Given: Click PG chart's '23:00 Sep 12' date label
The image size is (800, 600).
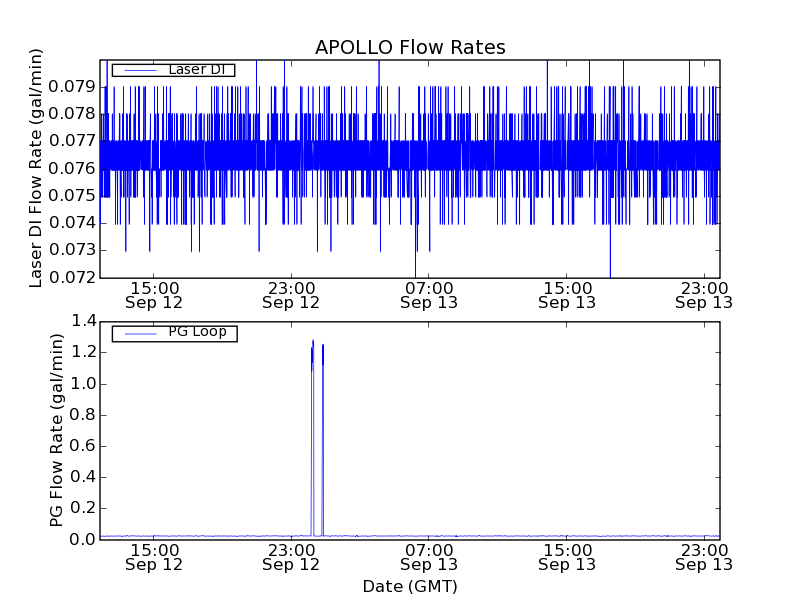Looking at the screenshot, I should tap(291, 558).
